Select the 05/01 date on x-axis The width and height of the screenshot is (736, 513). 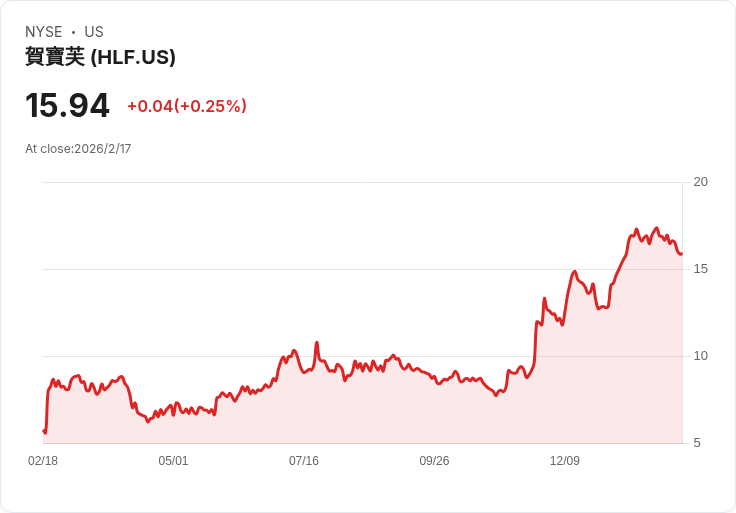coord(173,461)
